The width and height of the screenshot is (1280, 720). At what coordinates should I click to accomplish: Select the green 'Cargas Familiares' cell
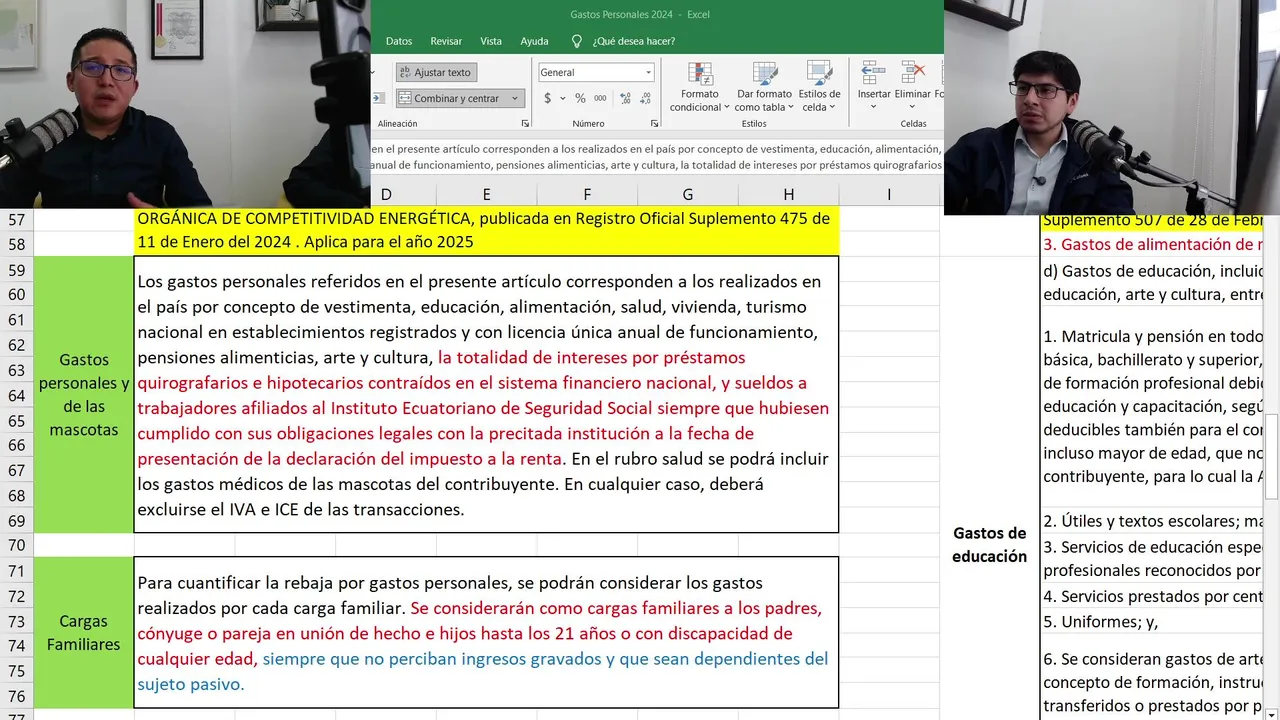pos(84,633)
